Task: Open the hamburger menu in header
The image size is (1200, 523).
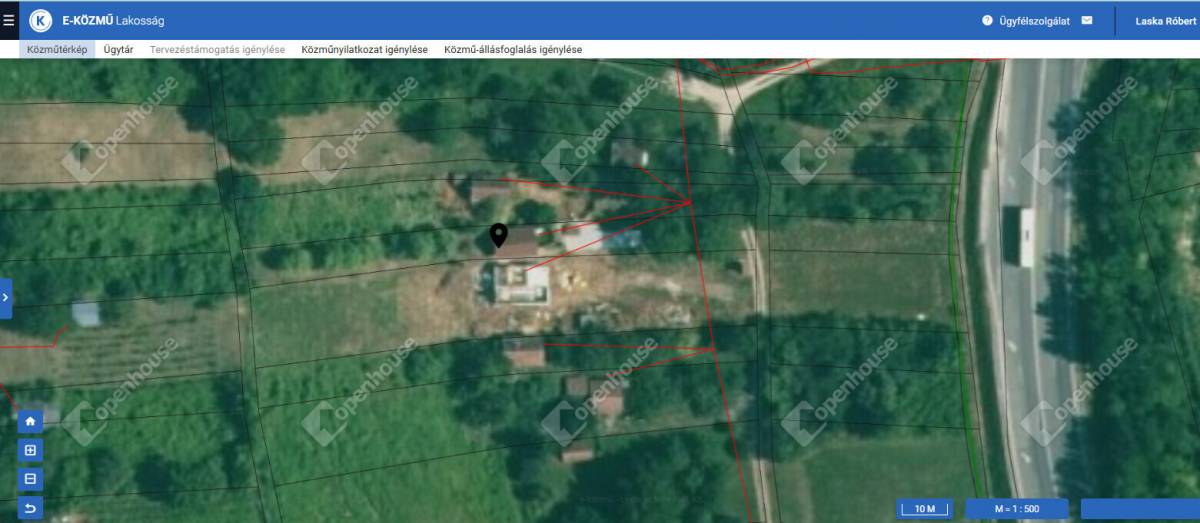Action: [x=9, y=20]
